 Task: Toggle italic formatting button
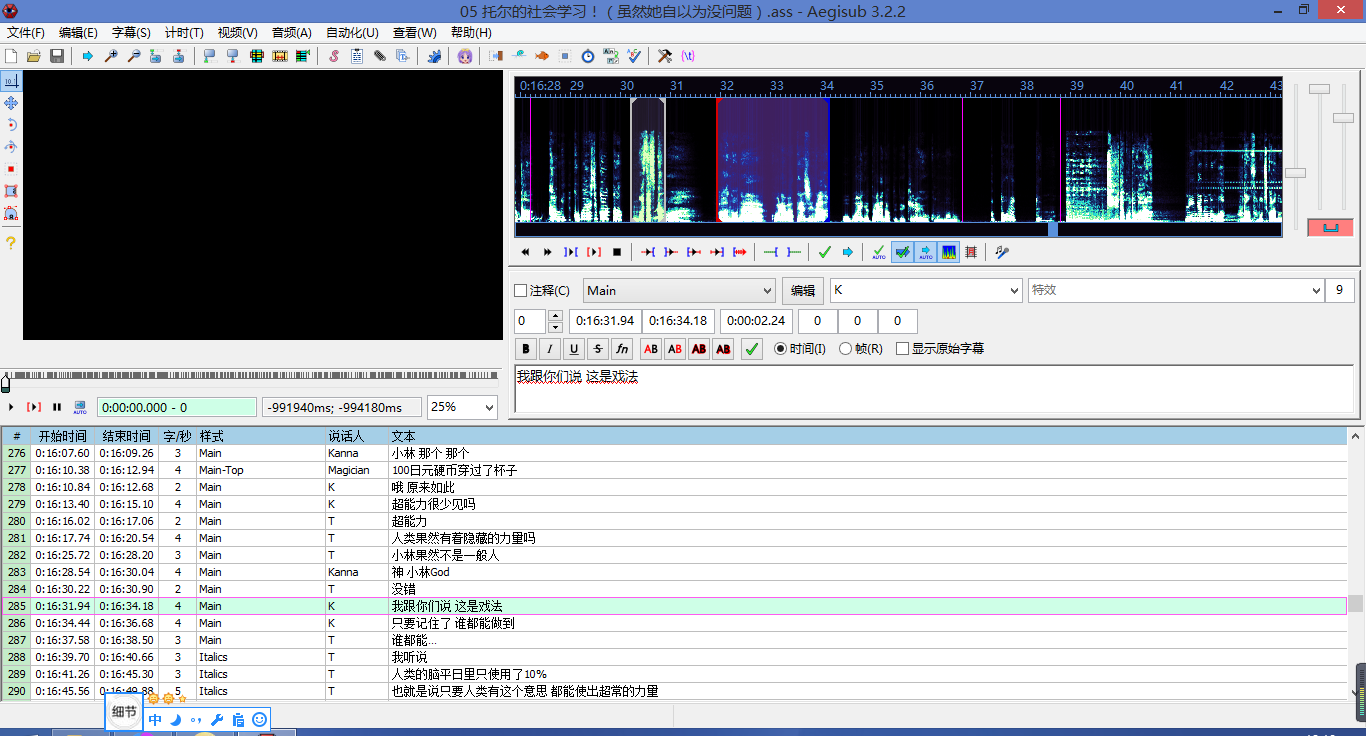550,349
